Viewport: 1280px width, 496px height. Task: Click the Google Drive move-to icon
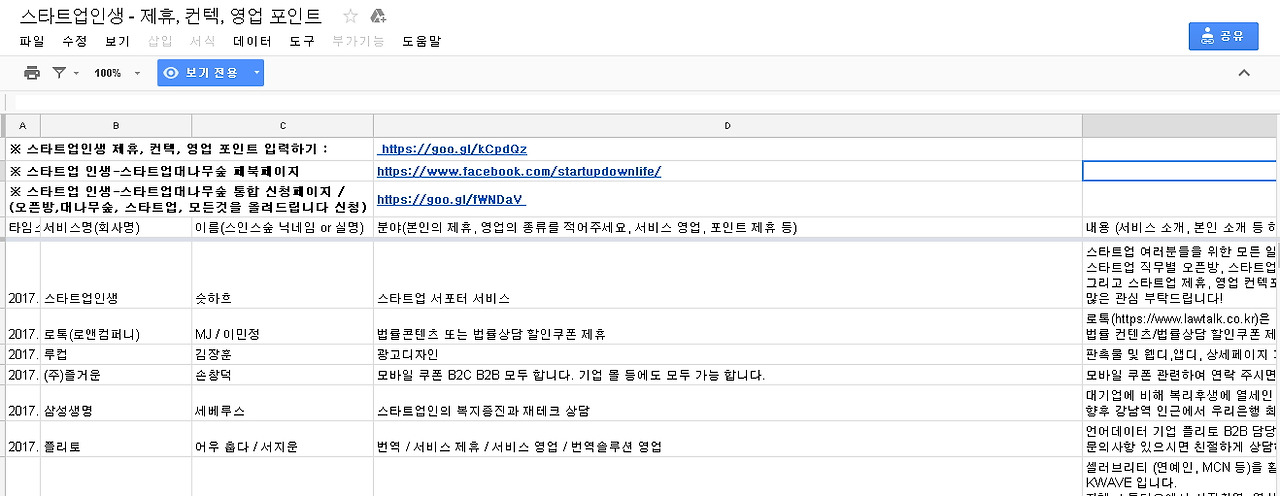(x=378, y=16)
